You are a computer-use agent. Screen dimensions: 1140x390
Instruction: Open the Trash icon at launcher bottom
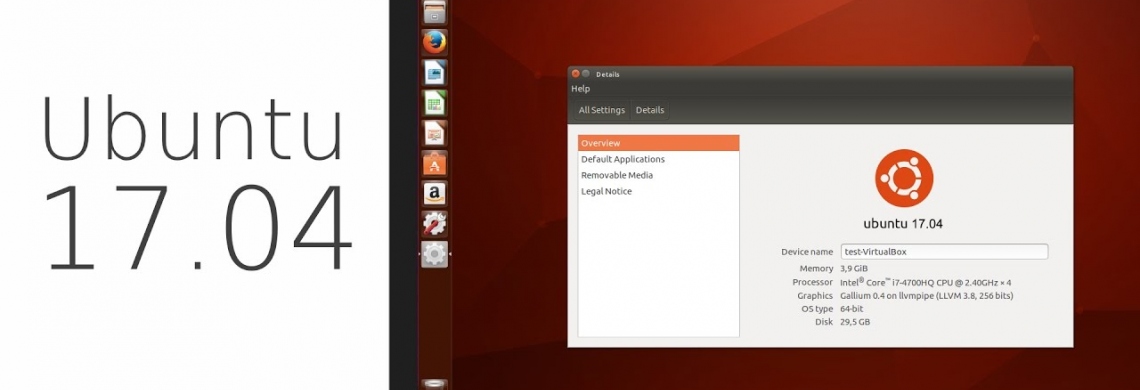click(434, 384)
